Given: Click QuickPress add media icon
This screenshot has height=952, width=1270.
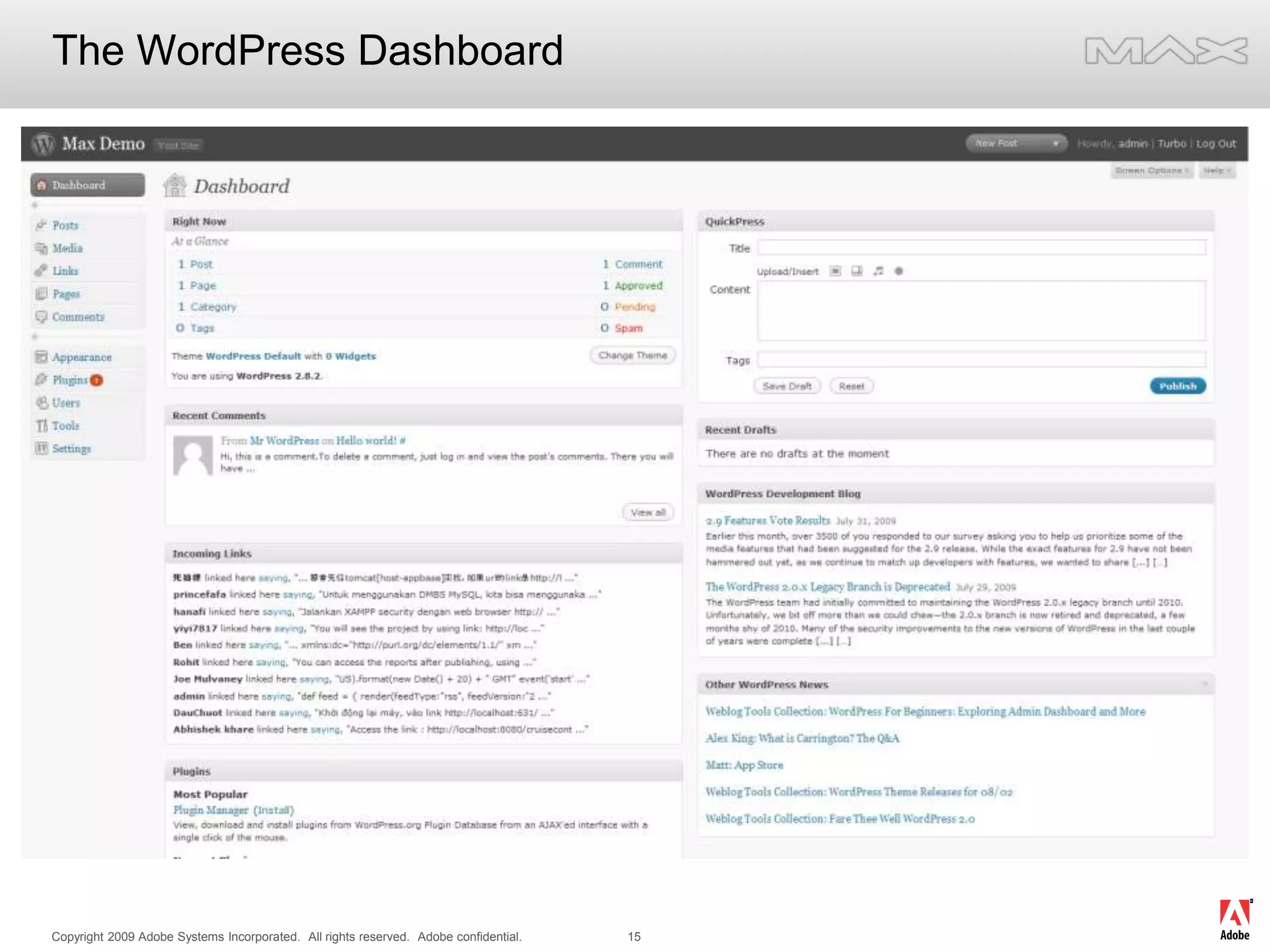Looking at the screenshot, I should 899,271.
